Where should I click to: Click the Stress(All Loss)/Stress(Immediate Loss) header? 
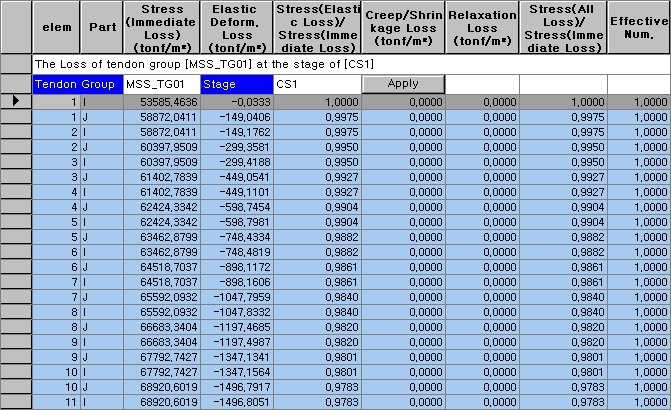tap(563, 27)
